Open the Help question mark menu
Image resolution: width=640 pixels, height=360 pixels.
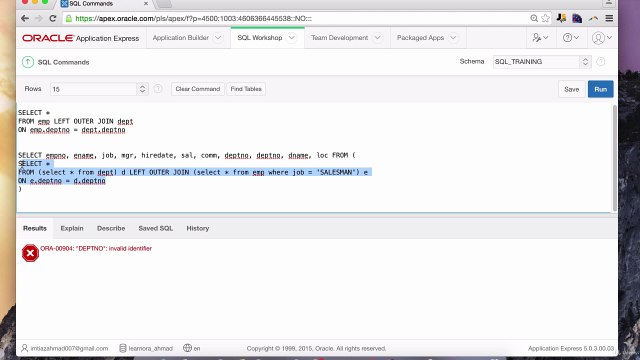pos(571,38)
